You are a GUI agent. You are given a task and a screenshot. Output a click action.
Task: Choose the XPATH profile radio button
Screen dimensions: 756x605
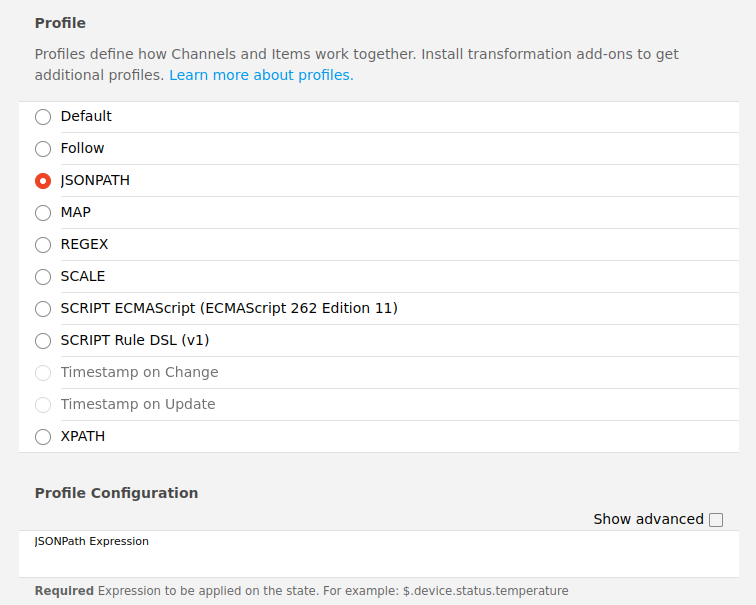tap(43, 437)
